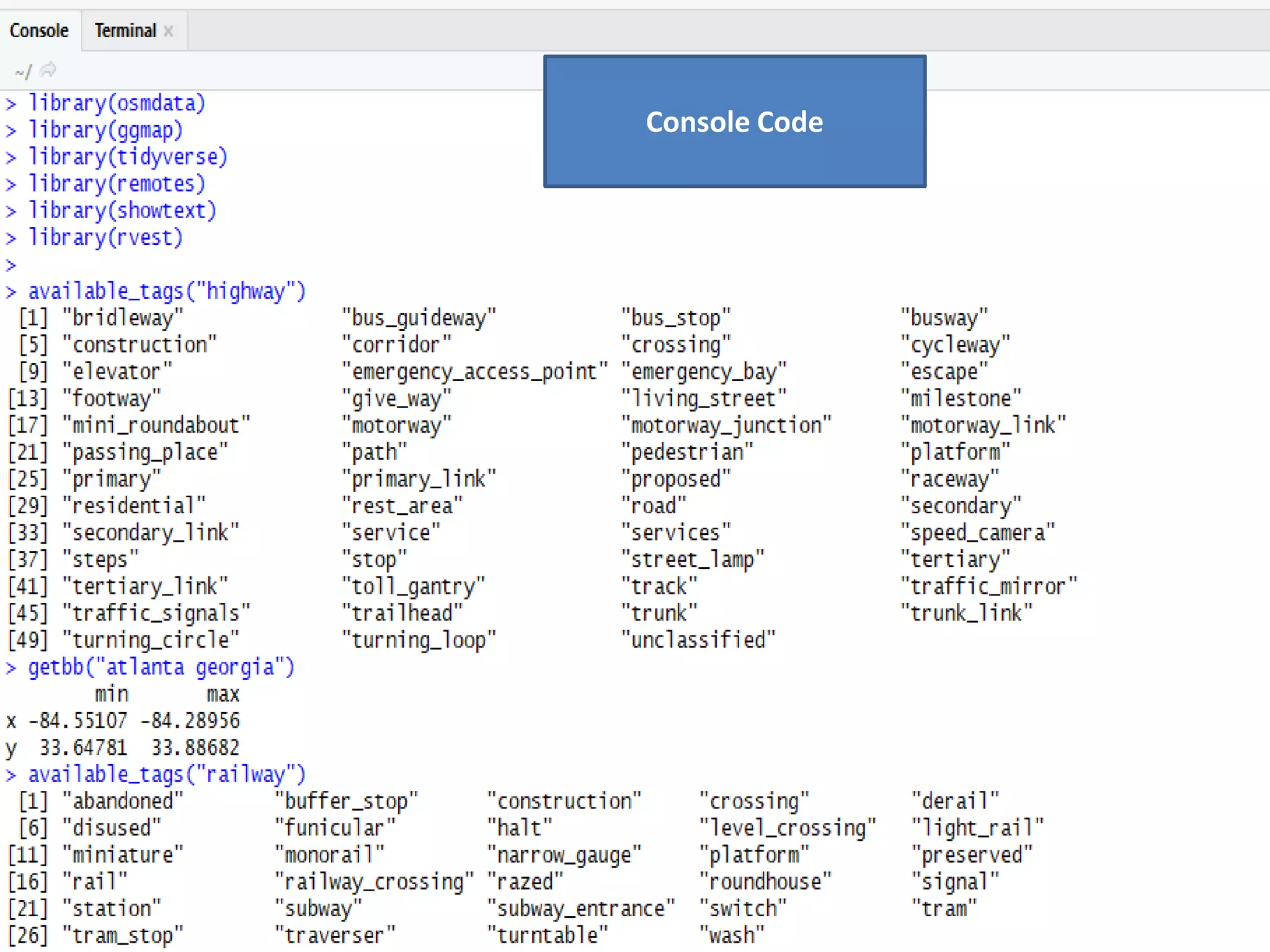
Task: Click the available_tags("highway") command
Action: point(167,291)
